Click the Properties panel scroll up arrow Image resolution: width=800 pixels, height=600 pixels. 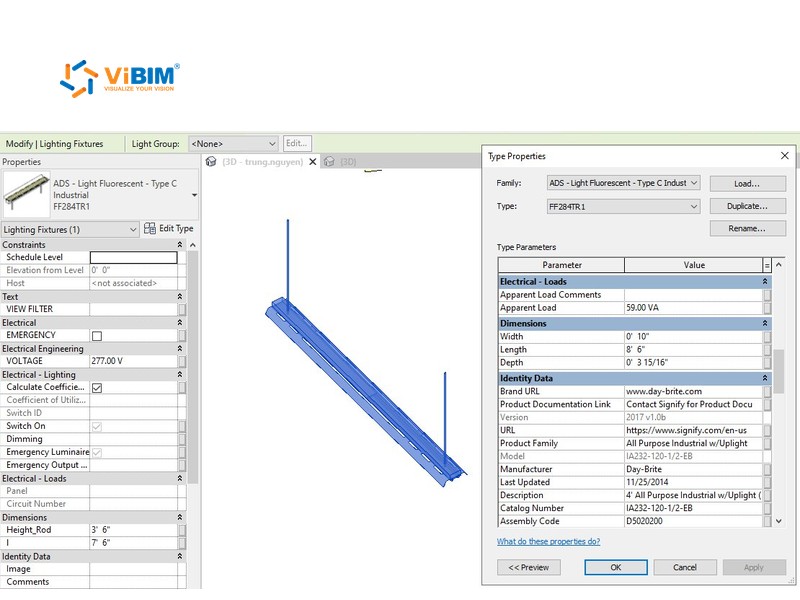click(193, 245)
